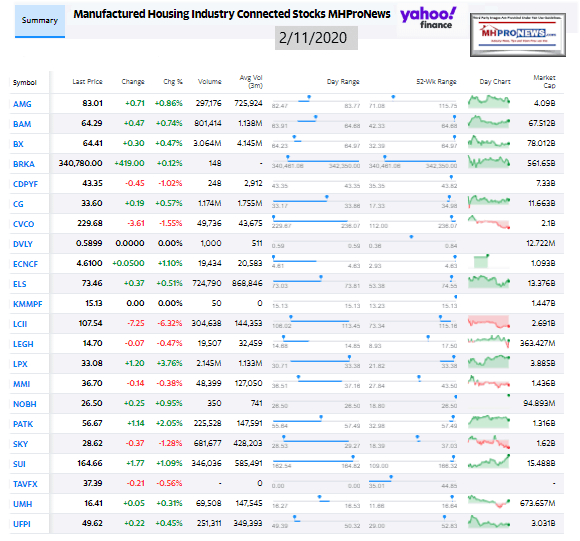Sort by the Avg Vol (3m) header
Screen dimensions: 580x541
point(251,82)
